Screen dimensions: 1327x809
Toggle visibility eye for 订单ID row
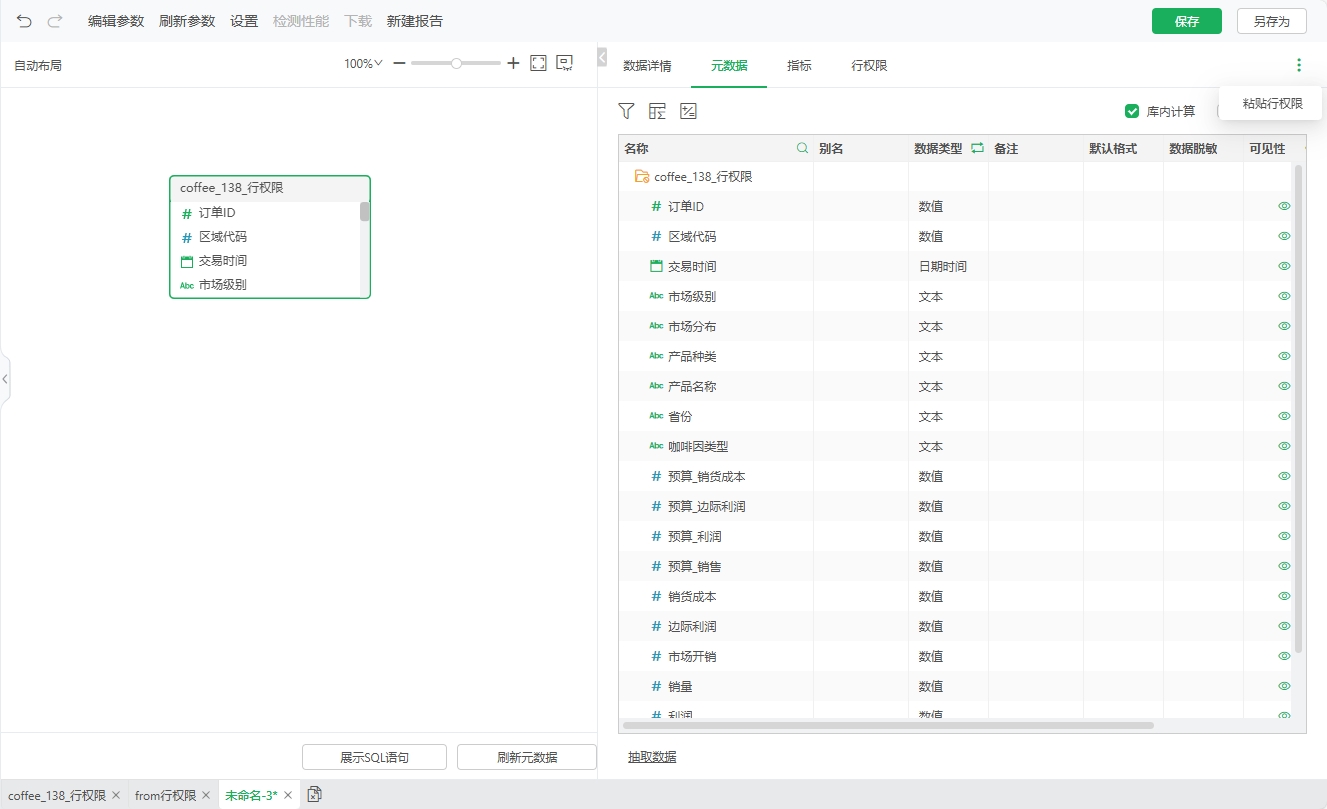(x=1284, y=206)
